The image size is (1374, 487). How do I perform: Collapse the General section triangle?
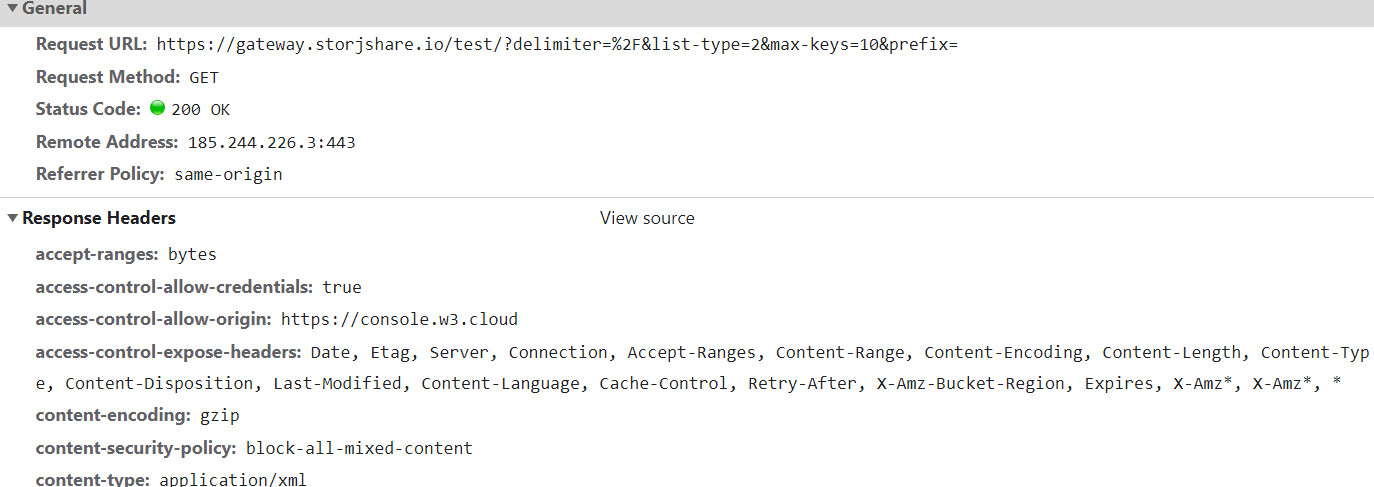coord(13,8)
